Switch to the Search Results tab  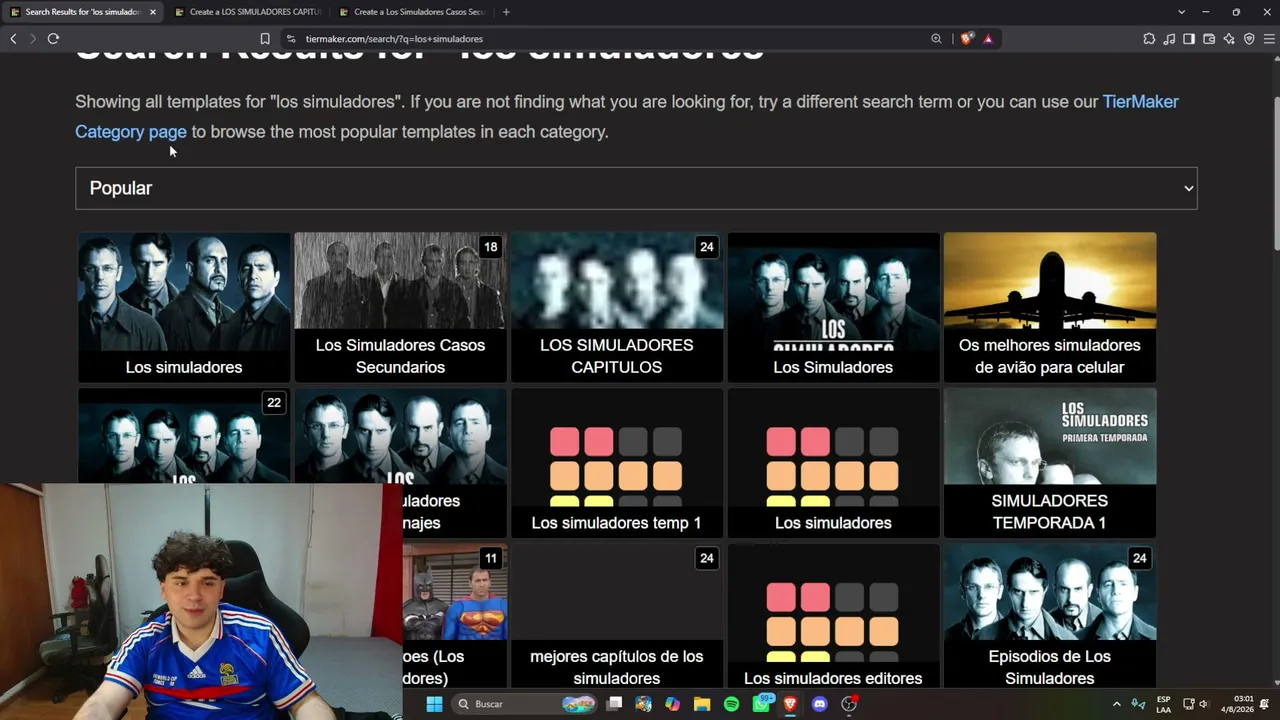tap(82, 12)
